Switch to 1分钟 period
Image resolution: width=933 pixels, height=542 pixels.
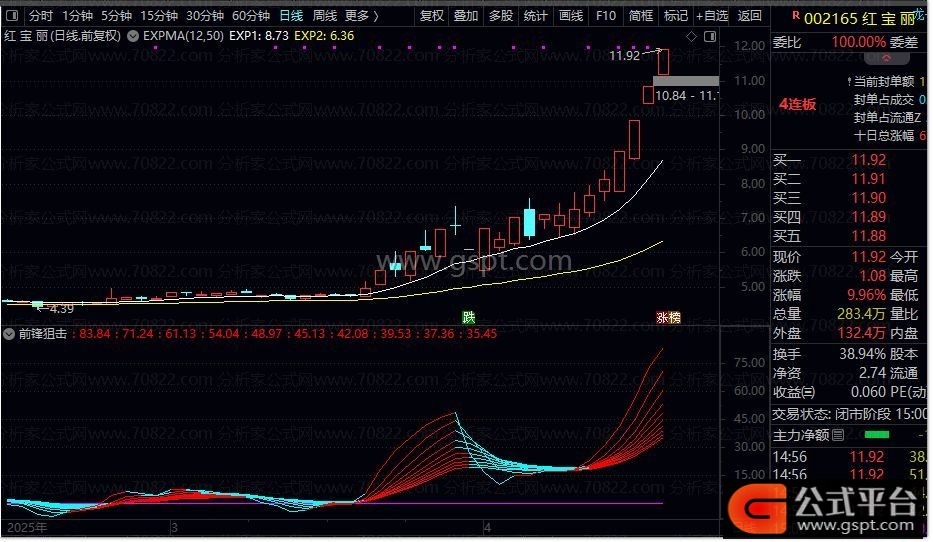pyautogui.click(x=77, y=16)
